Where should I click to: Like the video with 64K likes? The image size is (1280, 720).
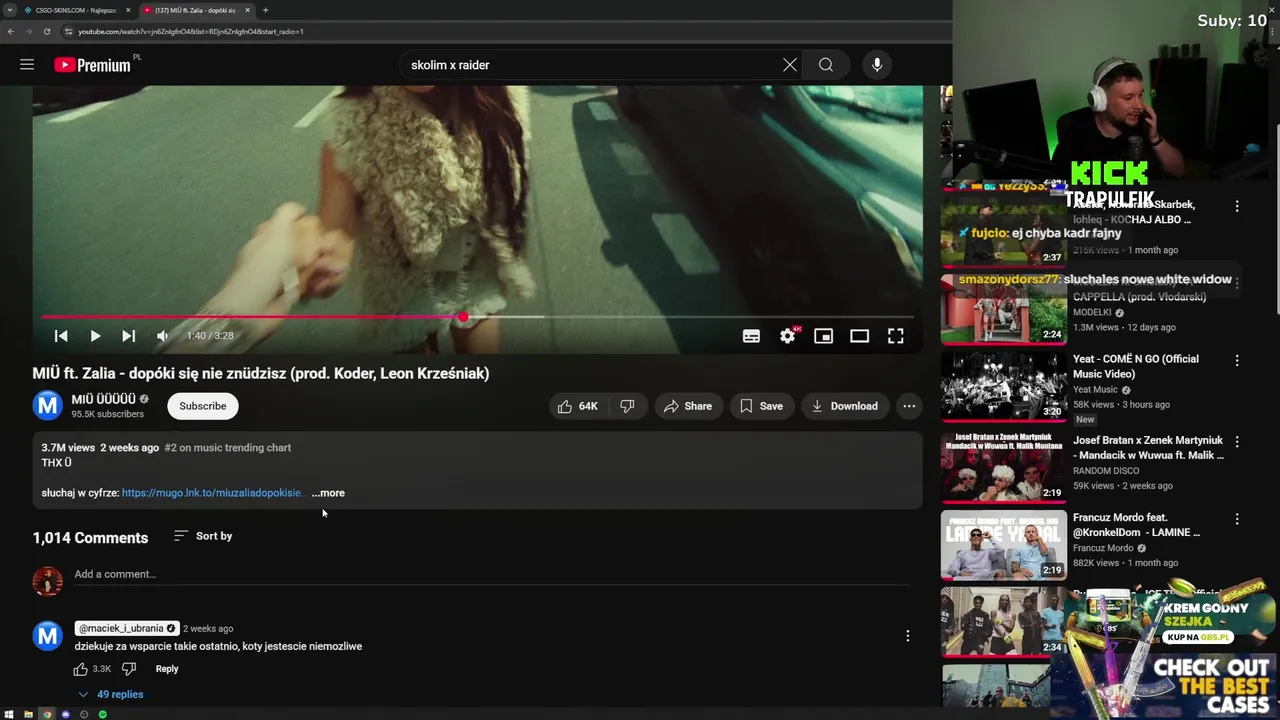click(577, 406)
